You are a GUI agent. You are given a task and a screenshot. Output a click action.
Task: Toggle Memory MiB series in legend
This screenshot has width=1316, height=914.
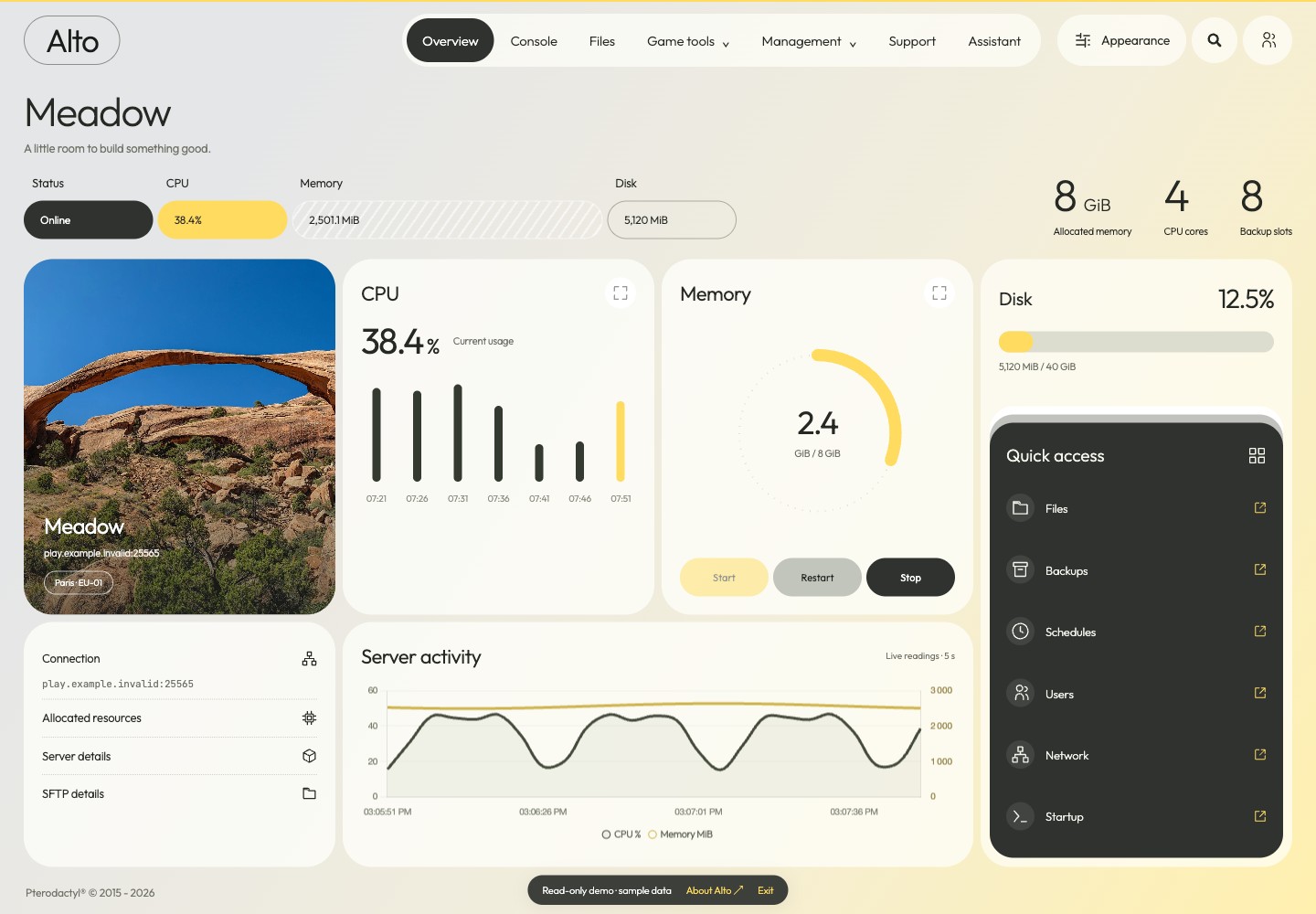coord(680,834)
